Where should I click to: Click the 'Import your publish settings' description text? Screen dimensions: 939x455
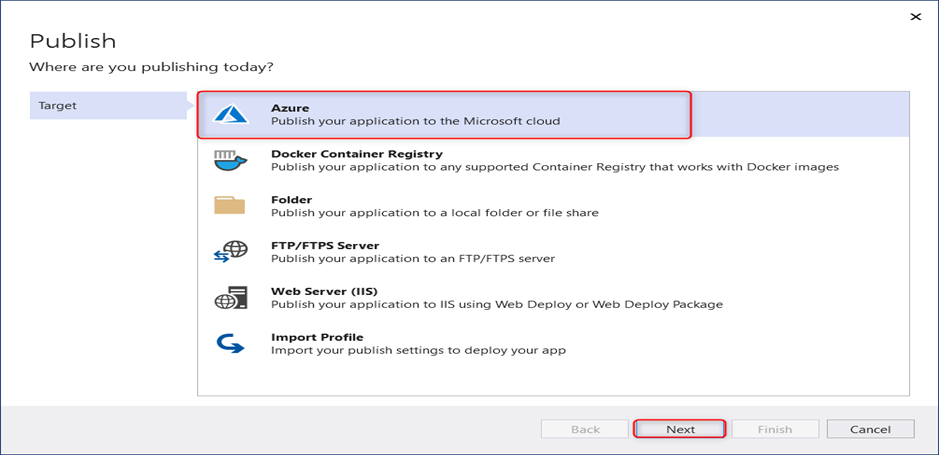coord(418,350)
